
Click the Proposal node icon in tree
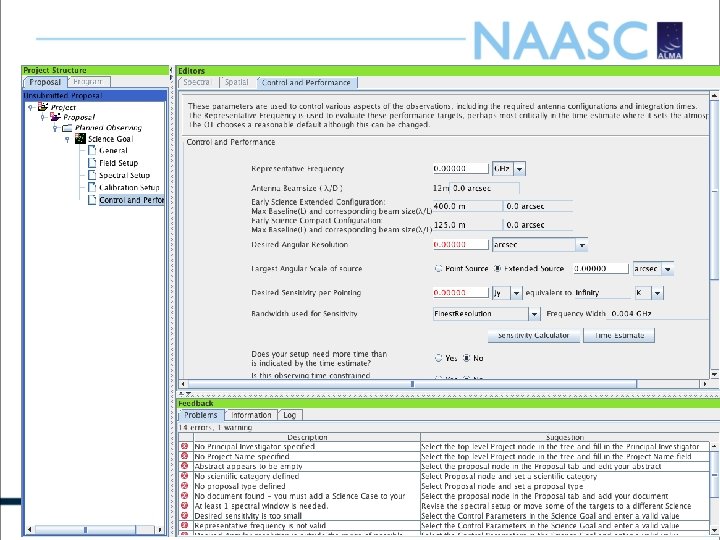point(55,117)
